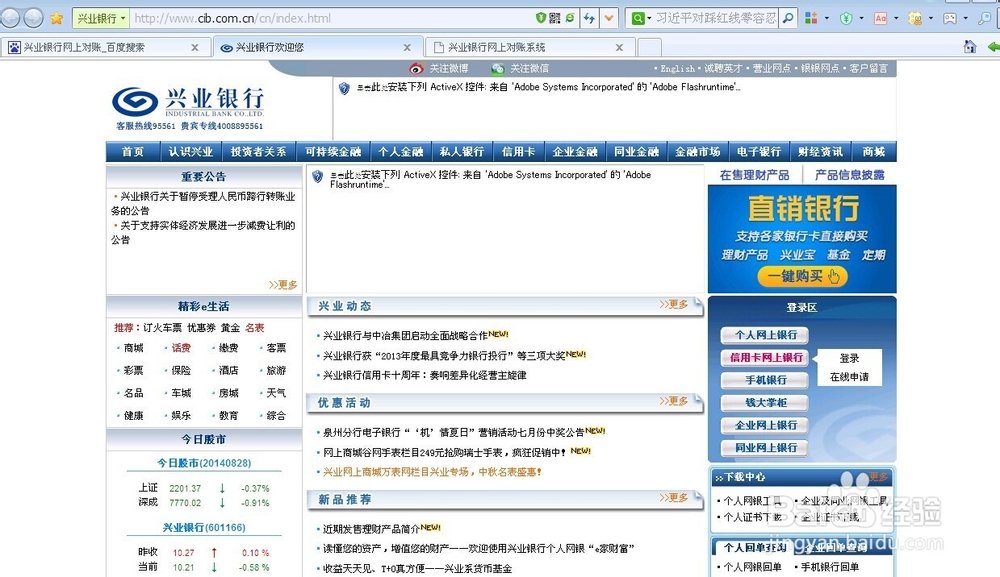Open the 兴业银行 site identity dropdown in address bar
Viewport: 1000px width, 577px height.
point(101,18)
